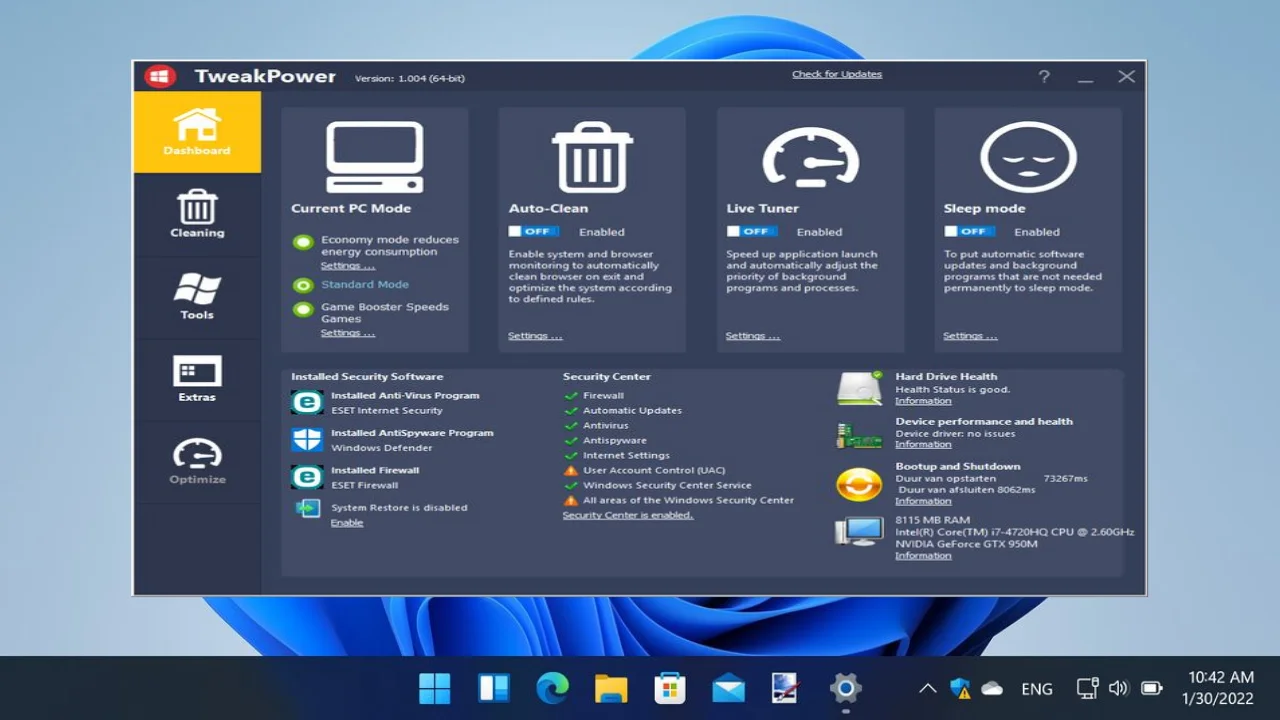Click the Live Tuner speedometer icon
Image resolution: width=1280 pixels, height=720 pixels.
[811, 157]
